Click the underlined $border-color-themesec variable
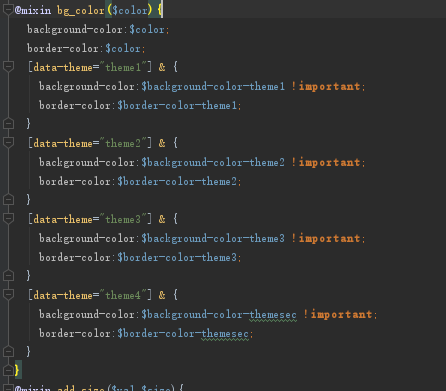 [x=183, y=334]
